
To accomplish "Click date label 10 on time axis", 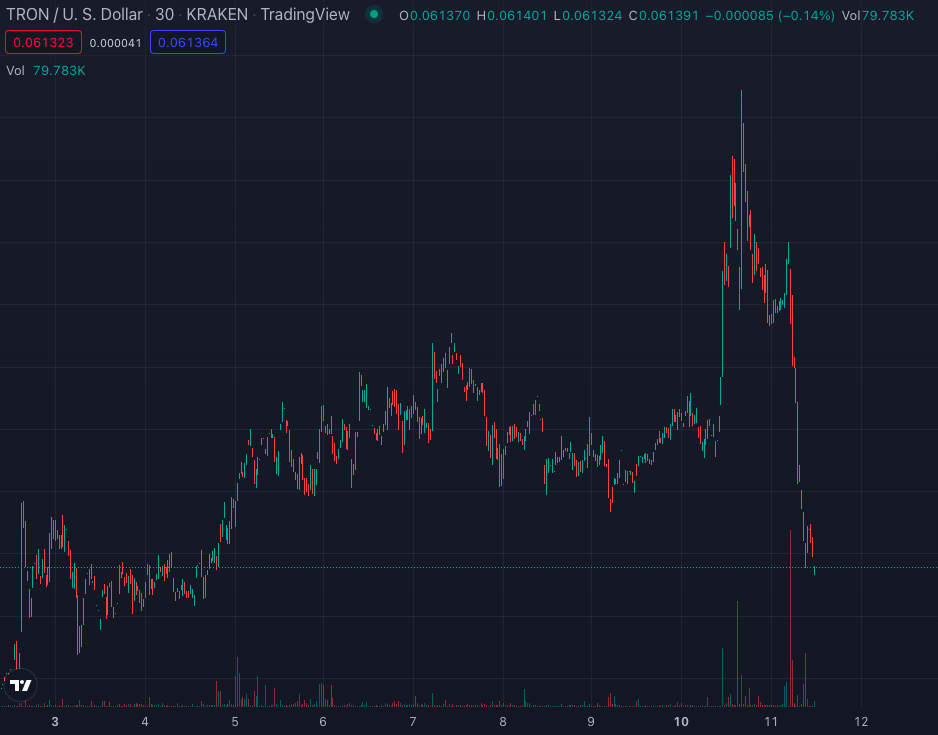I will pyautogui.click(x=681, y=722).
